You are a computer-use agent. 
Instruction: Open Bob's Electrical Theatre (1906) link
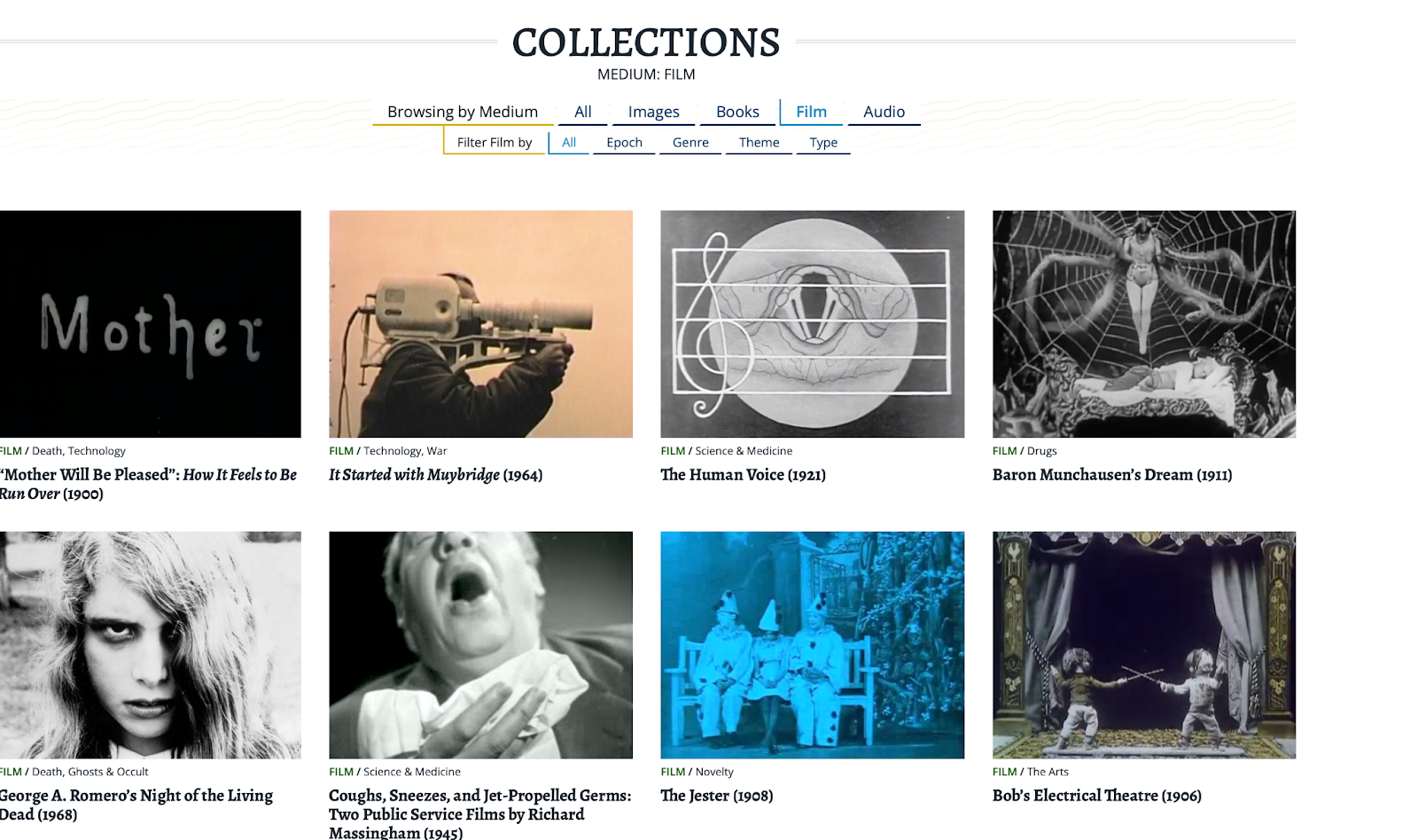point(1097,796)
